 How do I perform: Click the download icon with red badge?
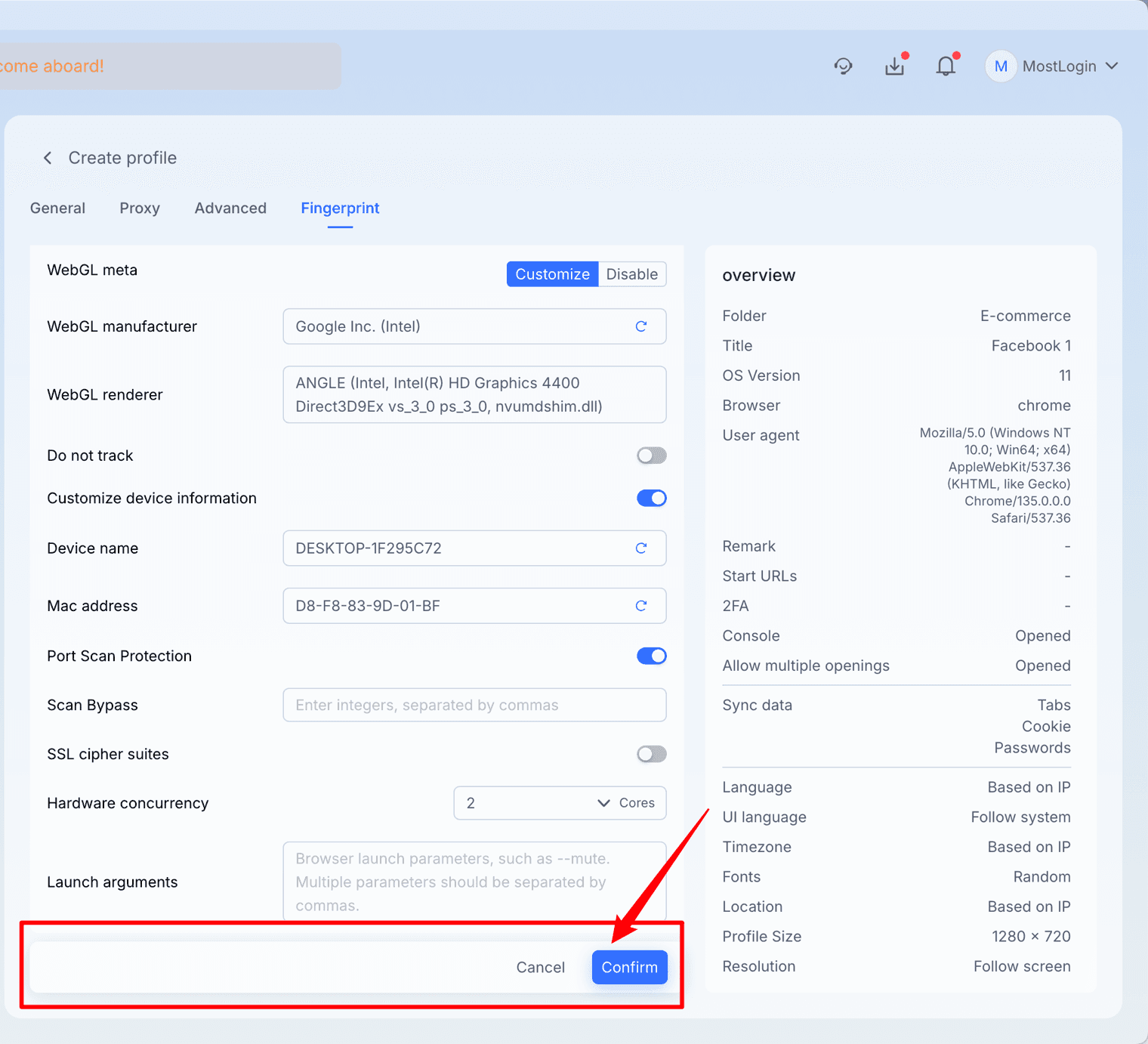coord(895,66)
